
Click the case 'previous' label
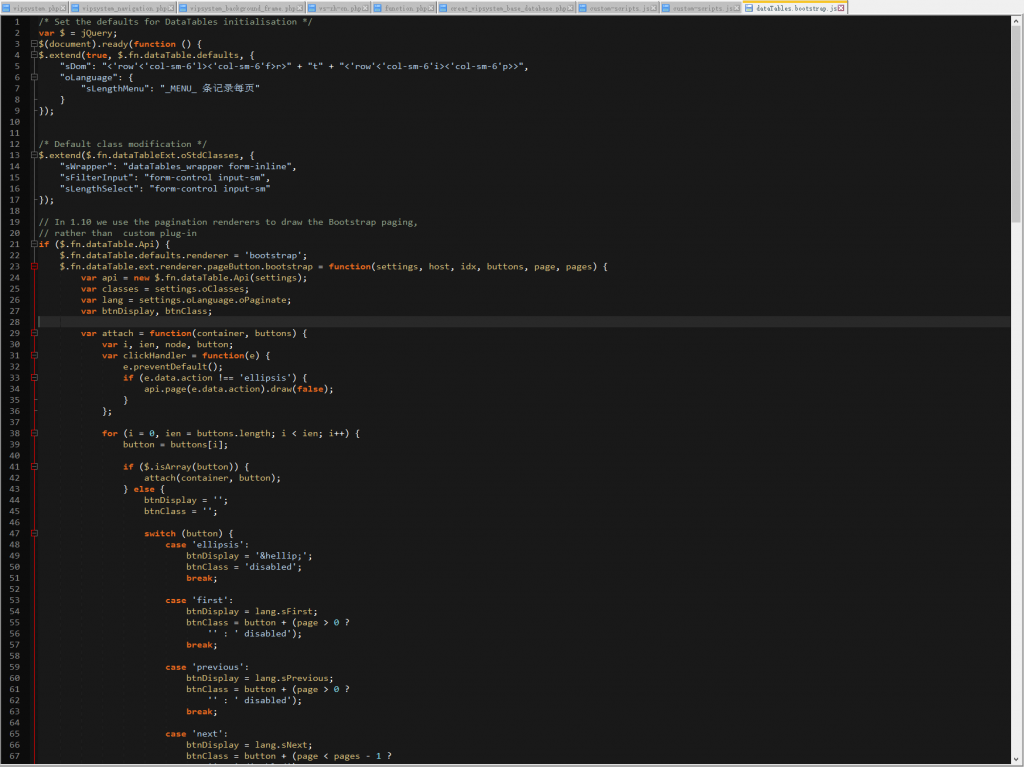click(x=207, y=667)
